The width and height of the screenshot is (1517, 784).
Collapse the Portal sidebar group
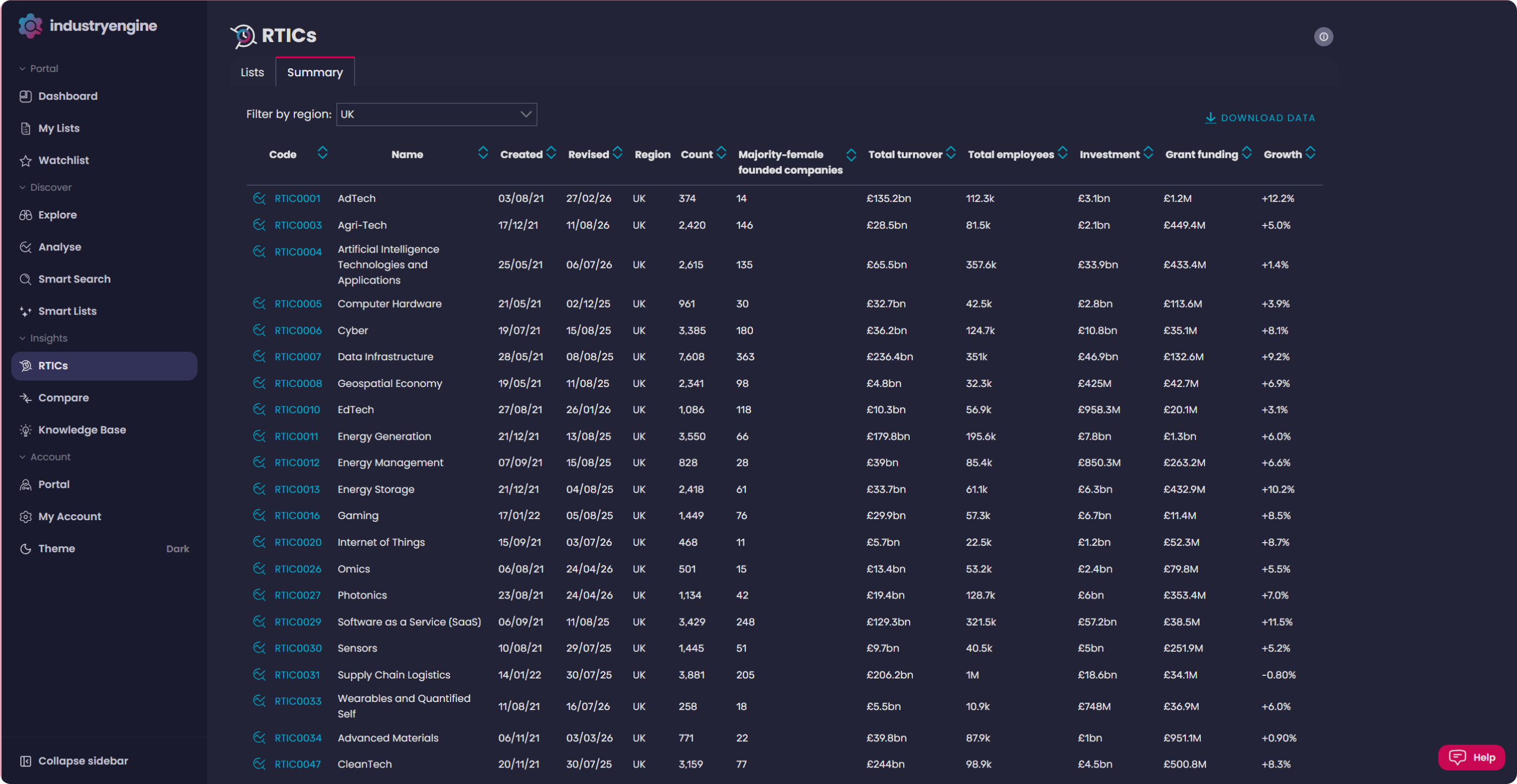point(39,68)
